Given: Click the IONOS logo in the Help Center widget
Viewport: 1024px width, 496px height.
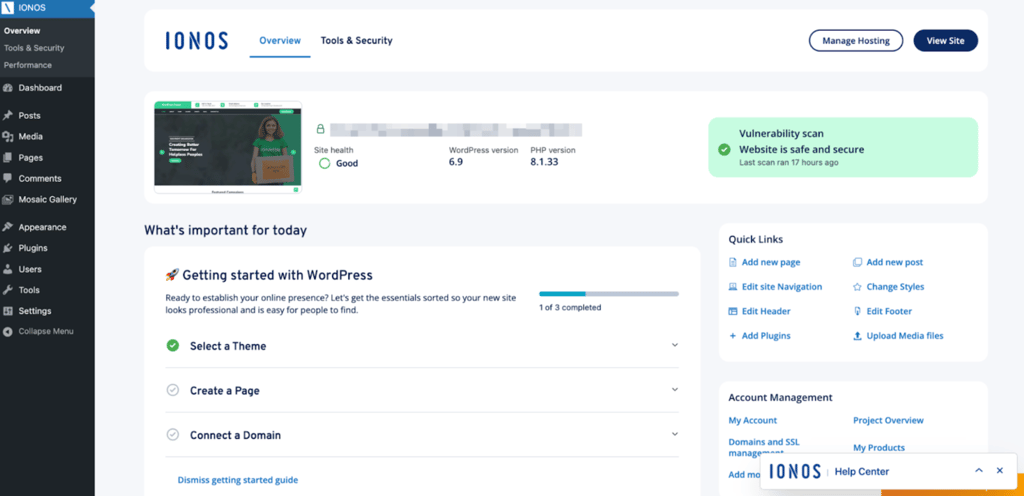Looking at the screenshot, I should pyautogui.click(x=795, y=471).
